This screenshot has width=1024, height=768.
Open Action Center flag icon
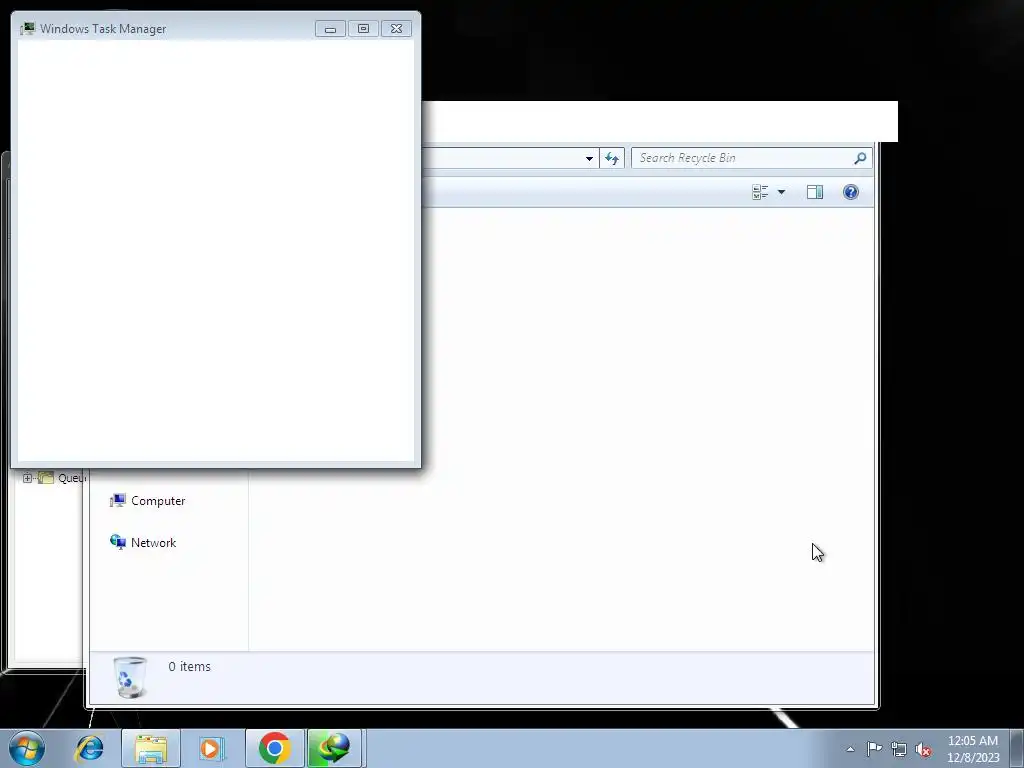pyautogui.click(x=874, y=749)
